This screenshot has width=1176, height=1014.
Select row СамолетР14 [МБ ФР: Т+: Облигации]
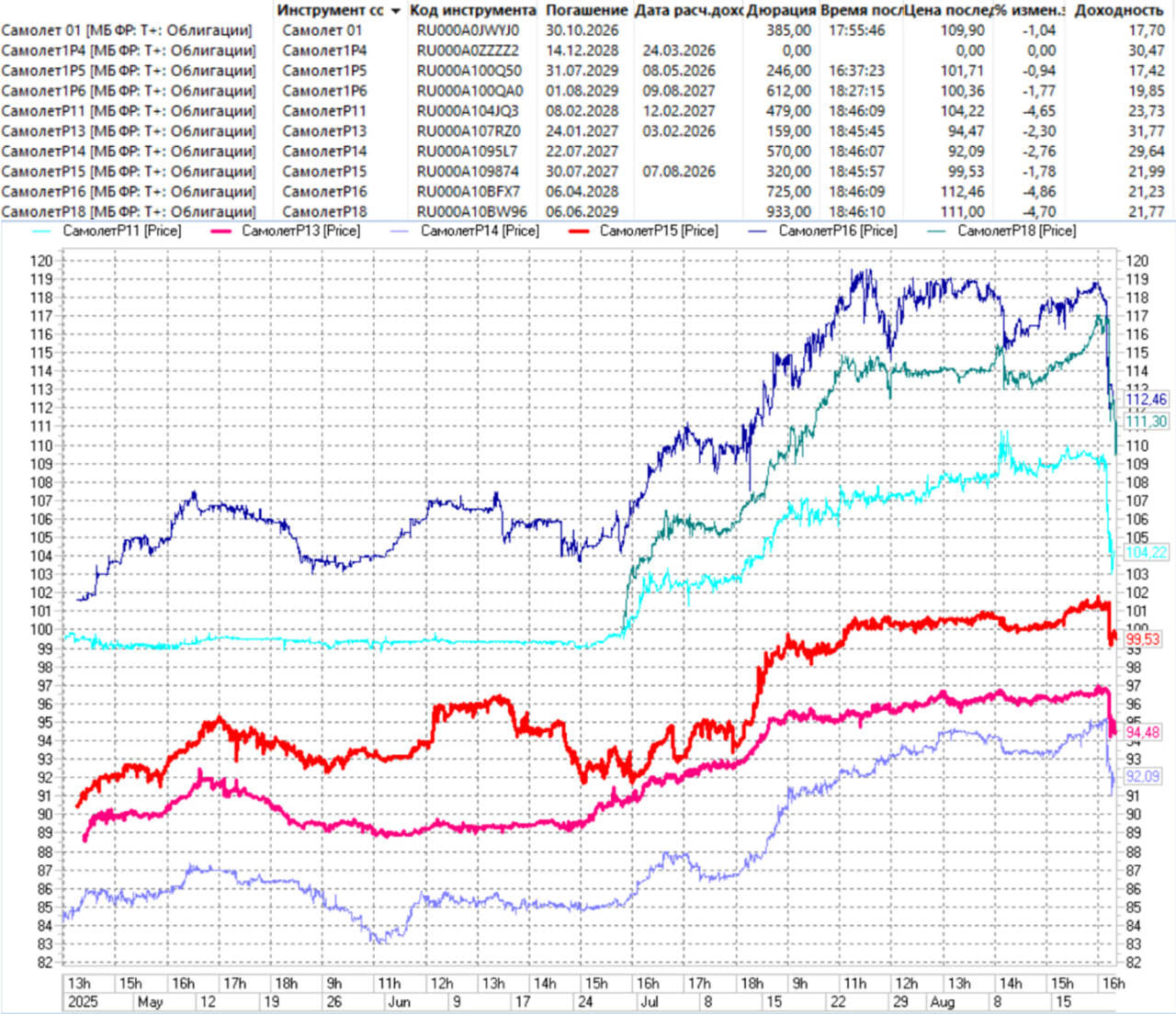click(x=129, y=152)
